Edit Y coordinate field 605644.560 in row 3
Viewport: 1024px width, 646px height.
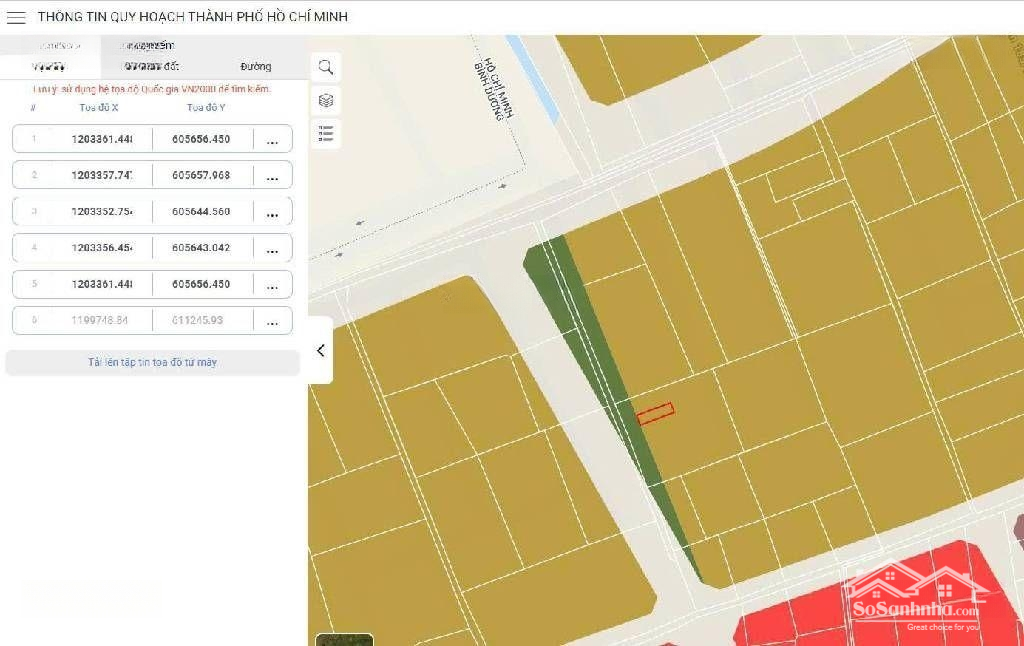tap(201, 211)
